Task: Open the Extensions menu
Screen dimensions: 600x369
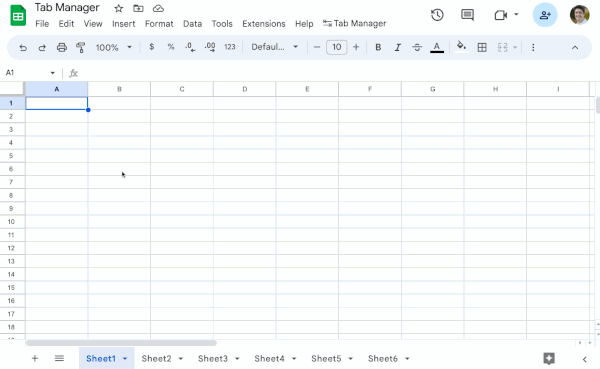Action: (264, 24)
